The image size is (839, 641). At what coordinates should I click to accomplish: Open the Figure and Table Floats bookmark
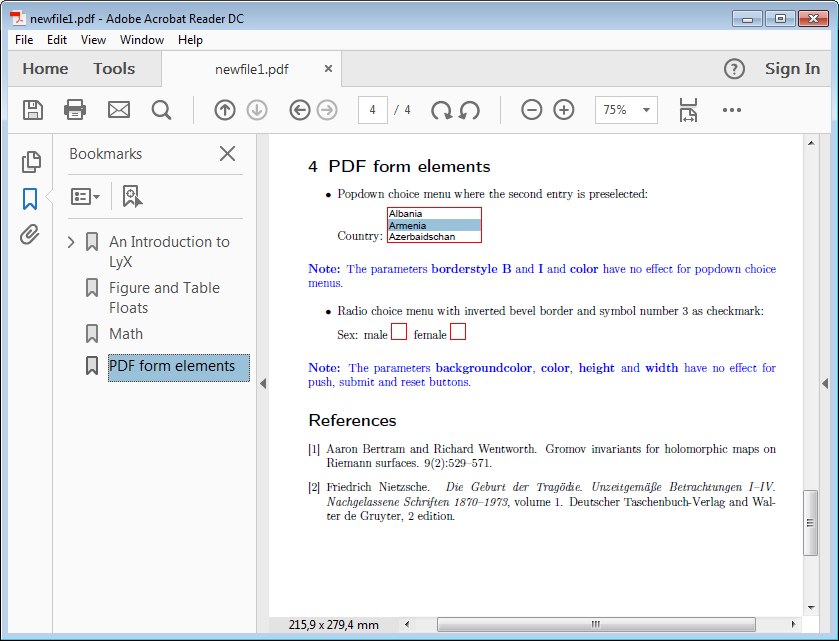coord(164,298)
